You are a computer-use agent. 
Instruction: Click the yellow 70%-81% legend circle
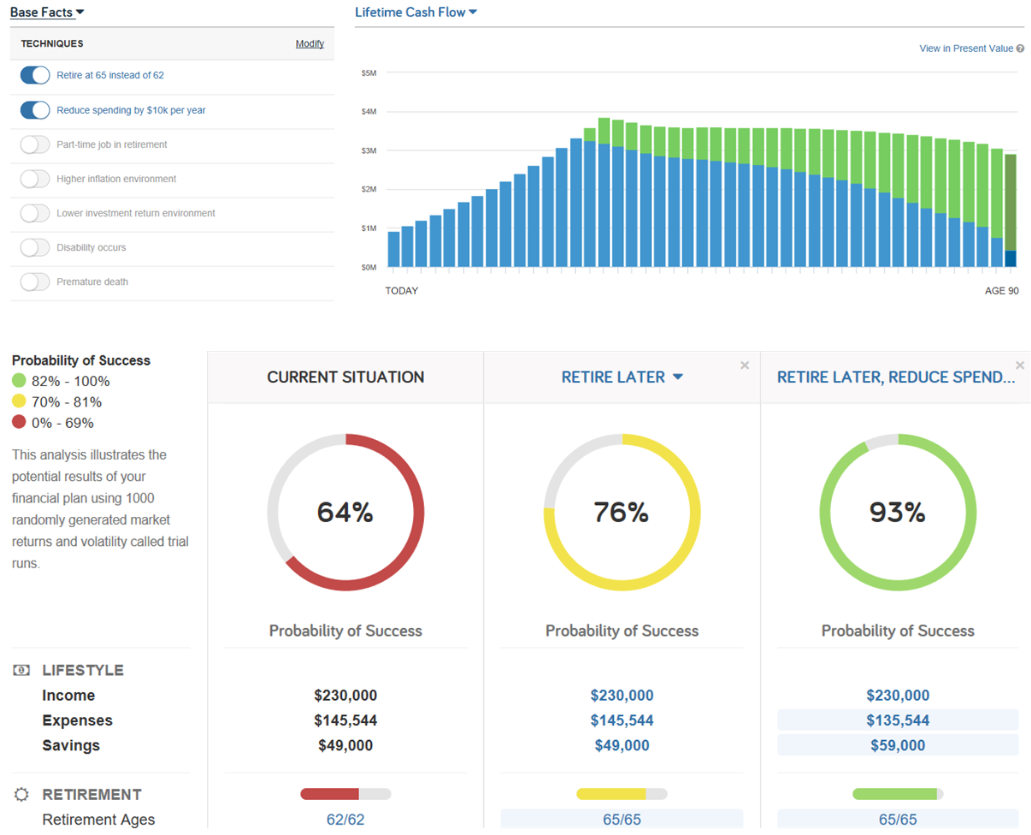pos(18,402)
